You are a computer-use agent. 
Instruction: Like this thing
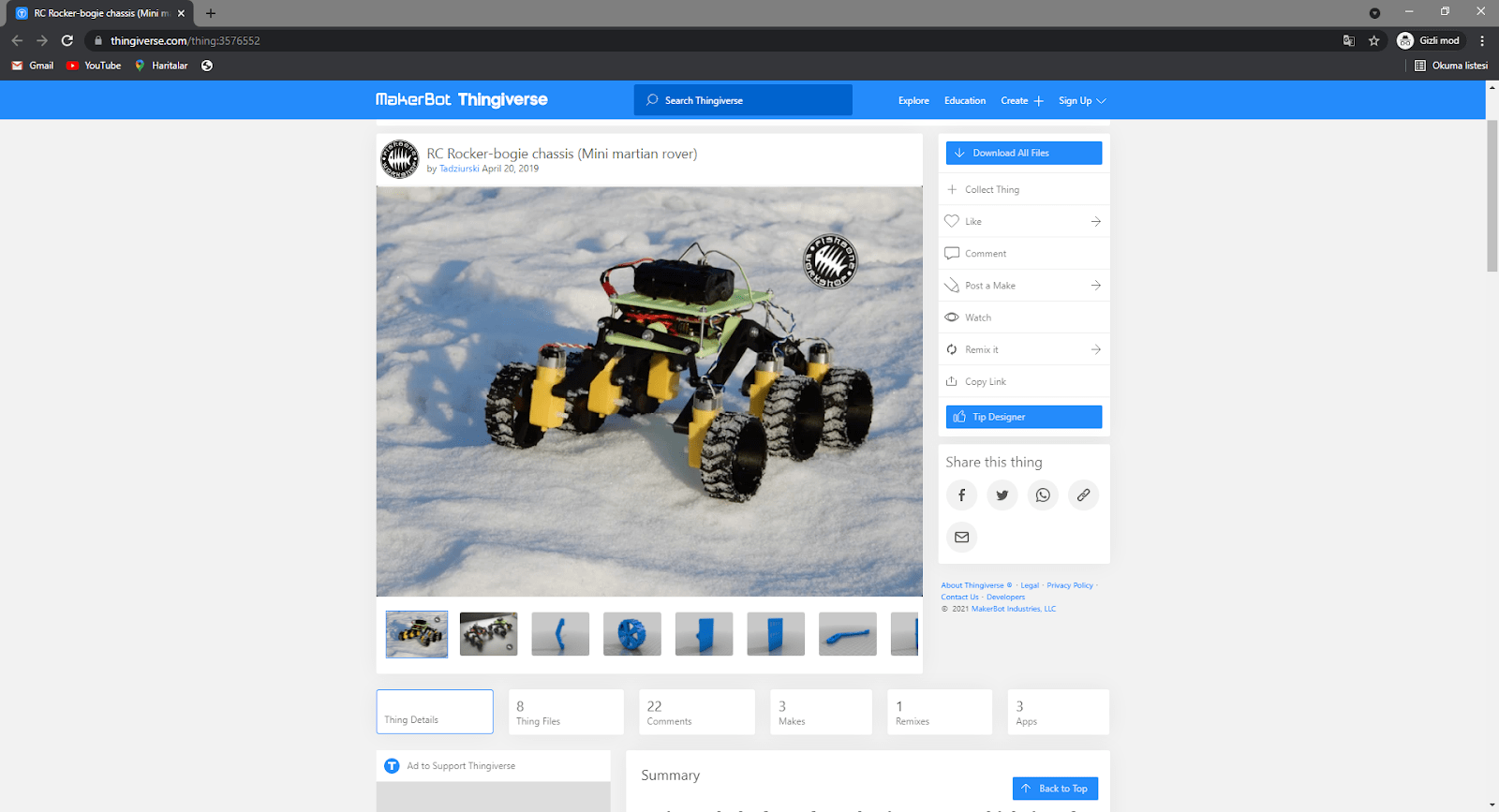[x=973, y=222]
